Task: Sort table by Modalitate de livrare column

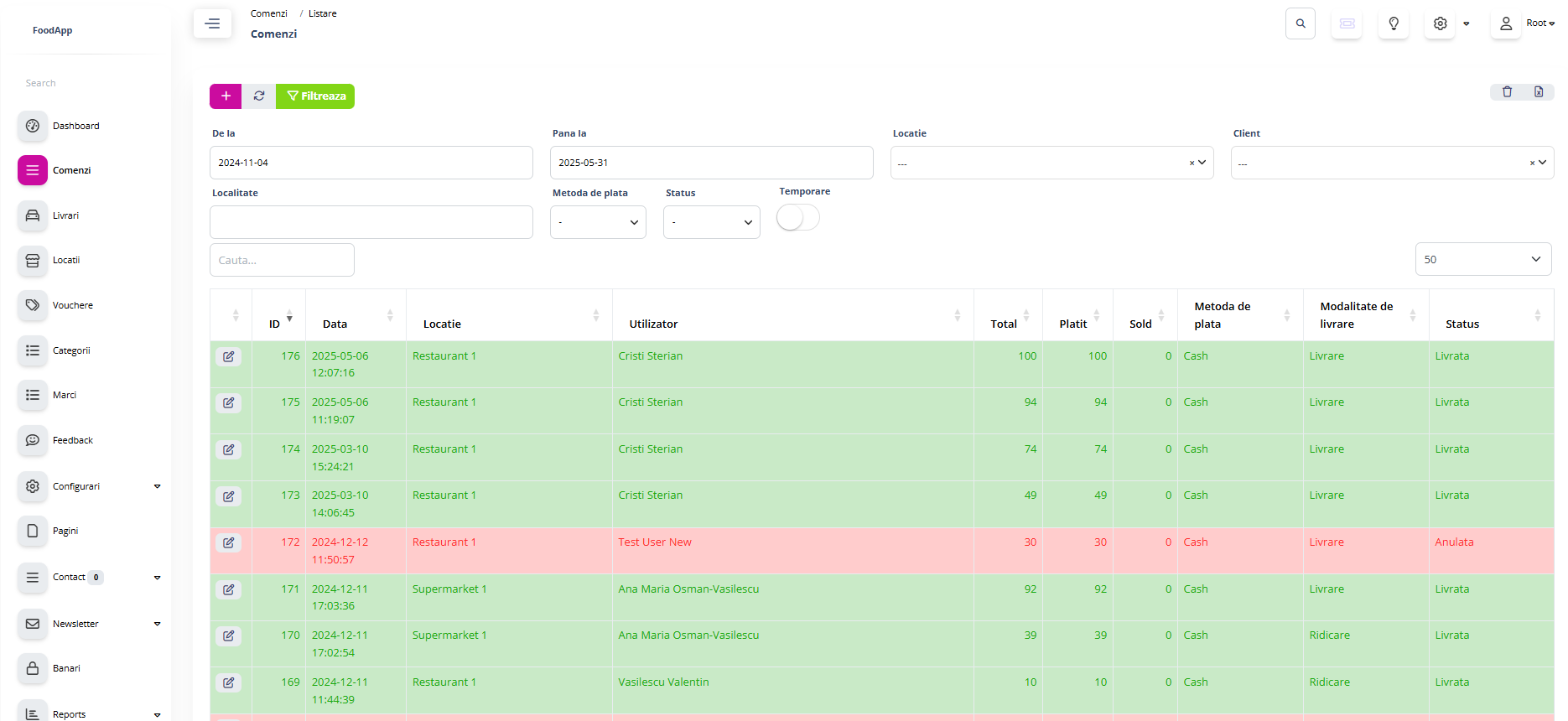Action: point(1366,316)
